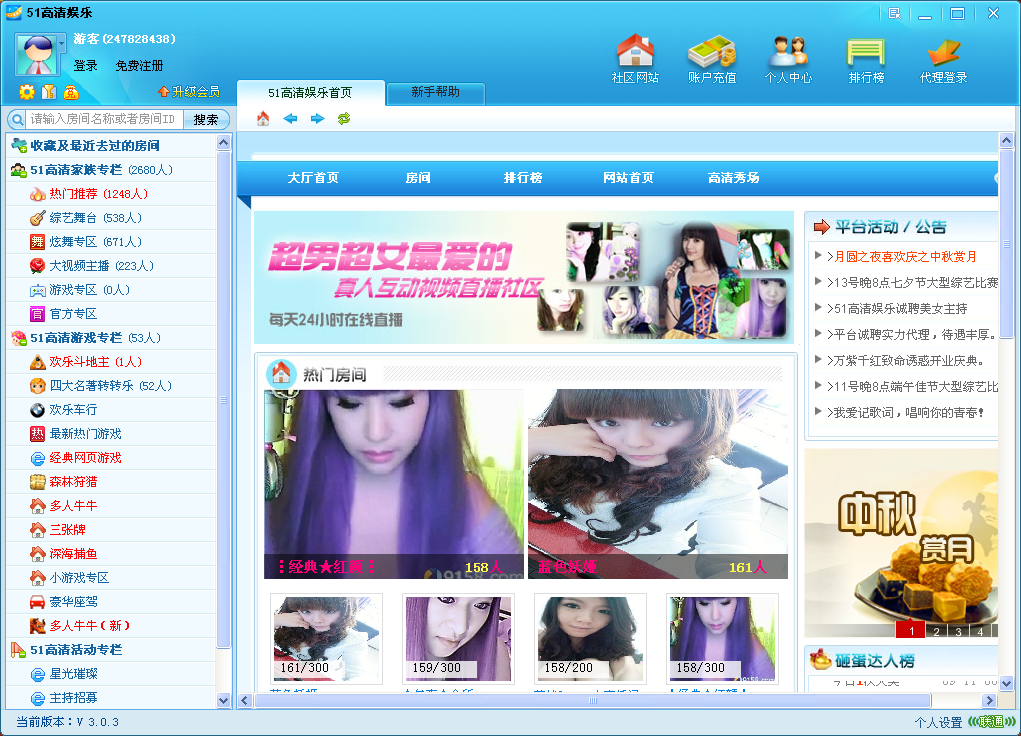1021x736 pixels.
Task: Click the browser home icon
Action: pyautogui.click(x=263, y=119)
